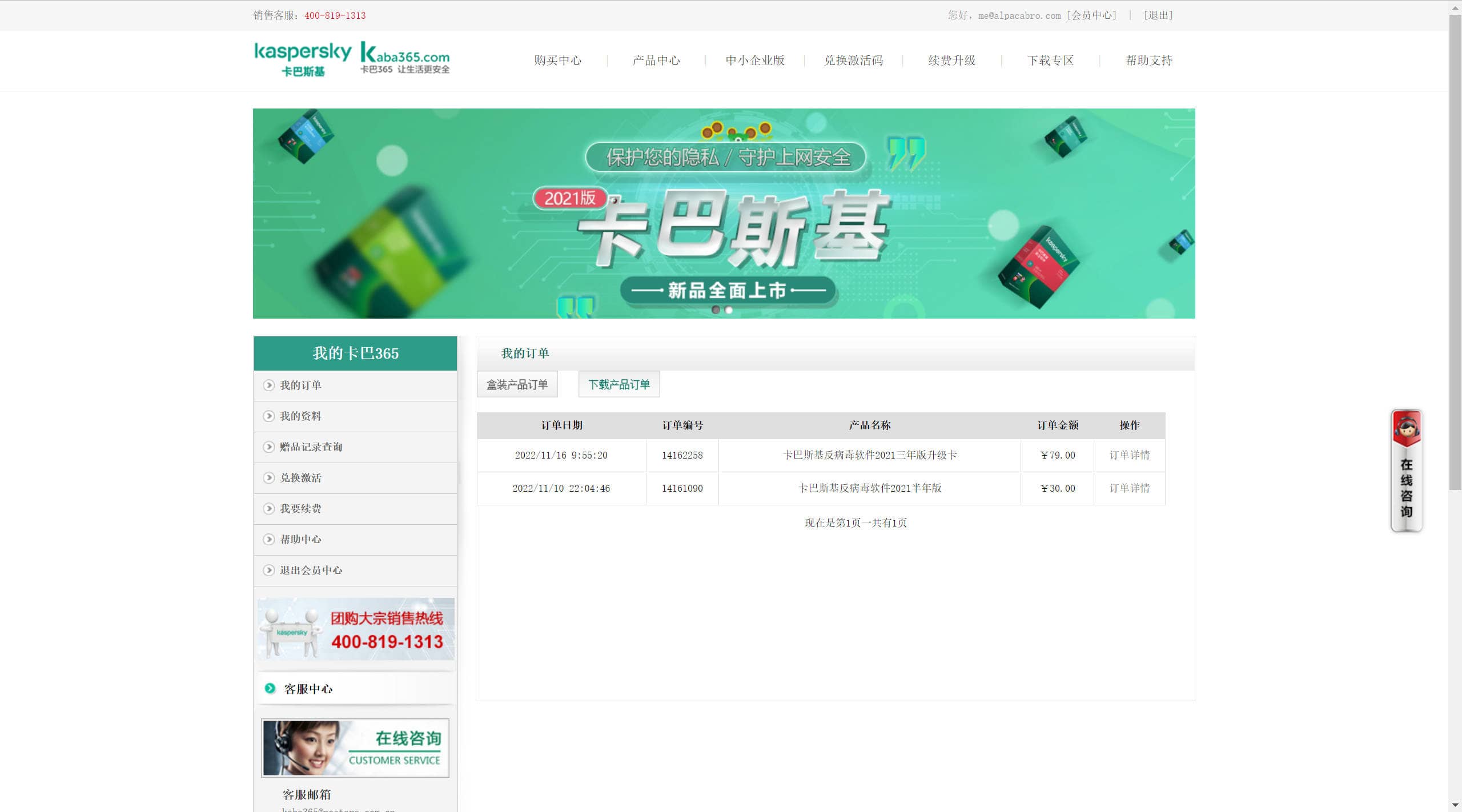Click date 2022/11/16 9:55:20
The height and width of the screenshot is (812, 1462).
[561, 455]
